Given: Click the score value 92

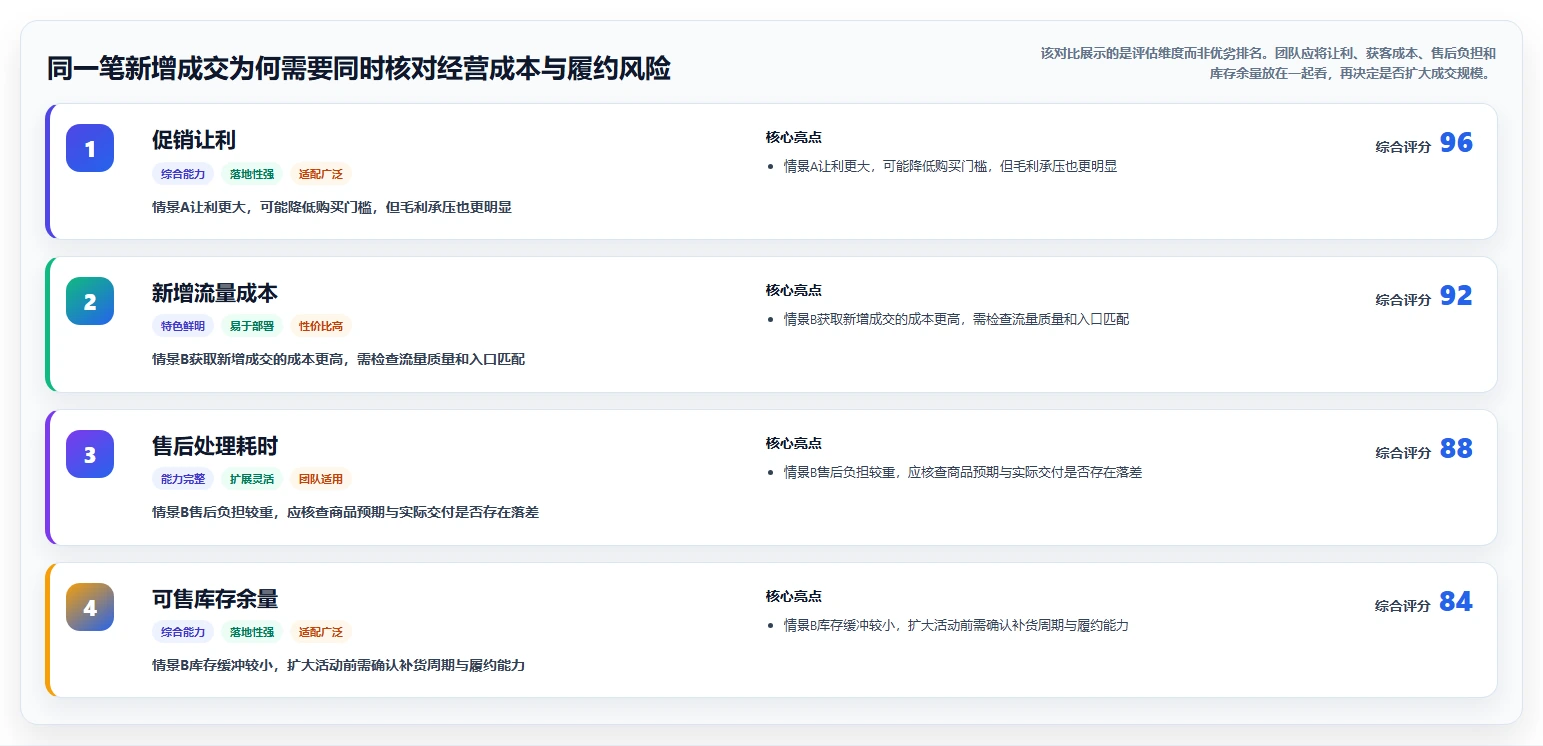Looking at the screenshot, I should (x=1456, y=296).
